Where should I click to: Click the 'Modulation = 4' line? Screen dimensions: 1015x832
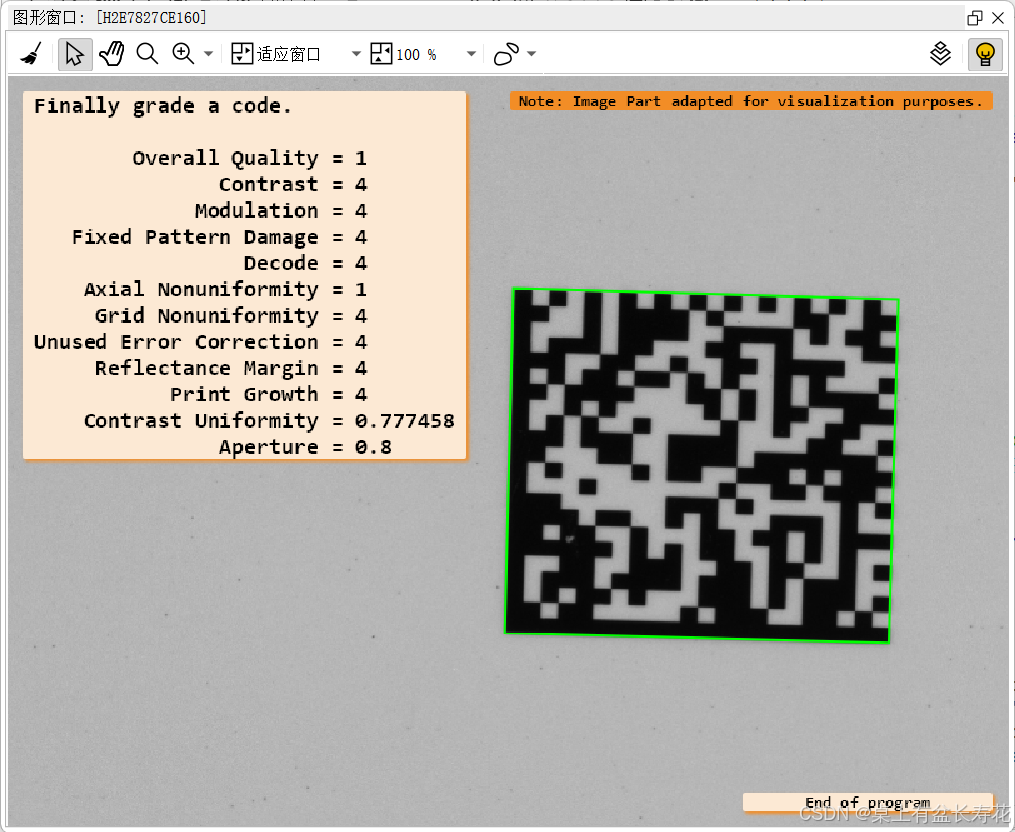click(x=281, y=211)
